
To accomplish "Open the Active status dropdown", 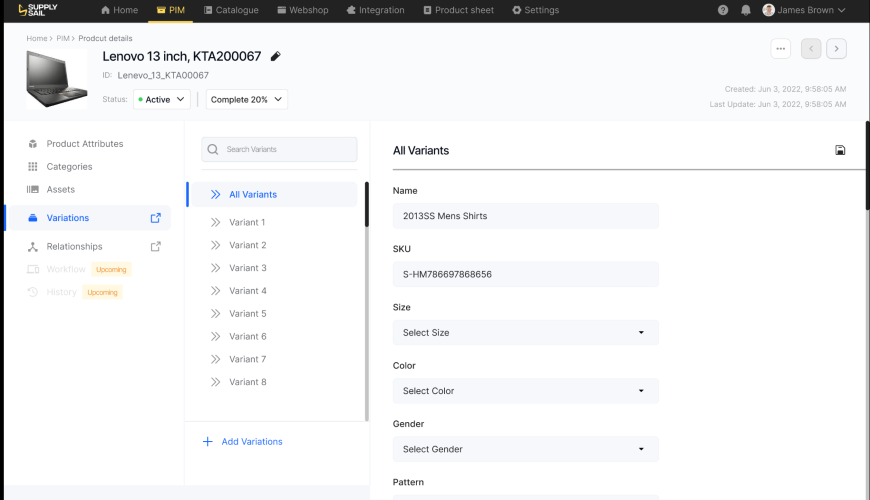I will click(162, 99).
